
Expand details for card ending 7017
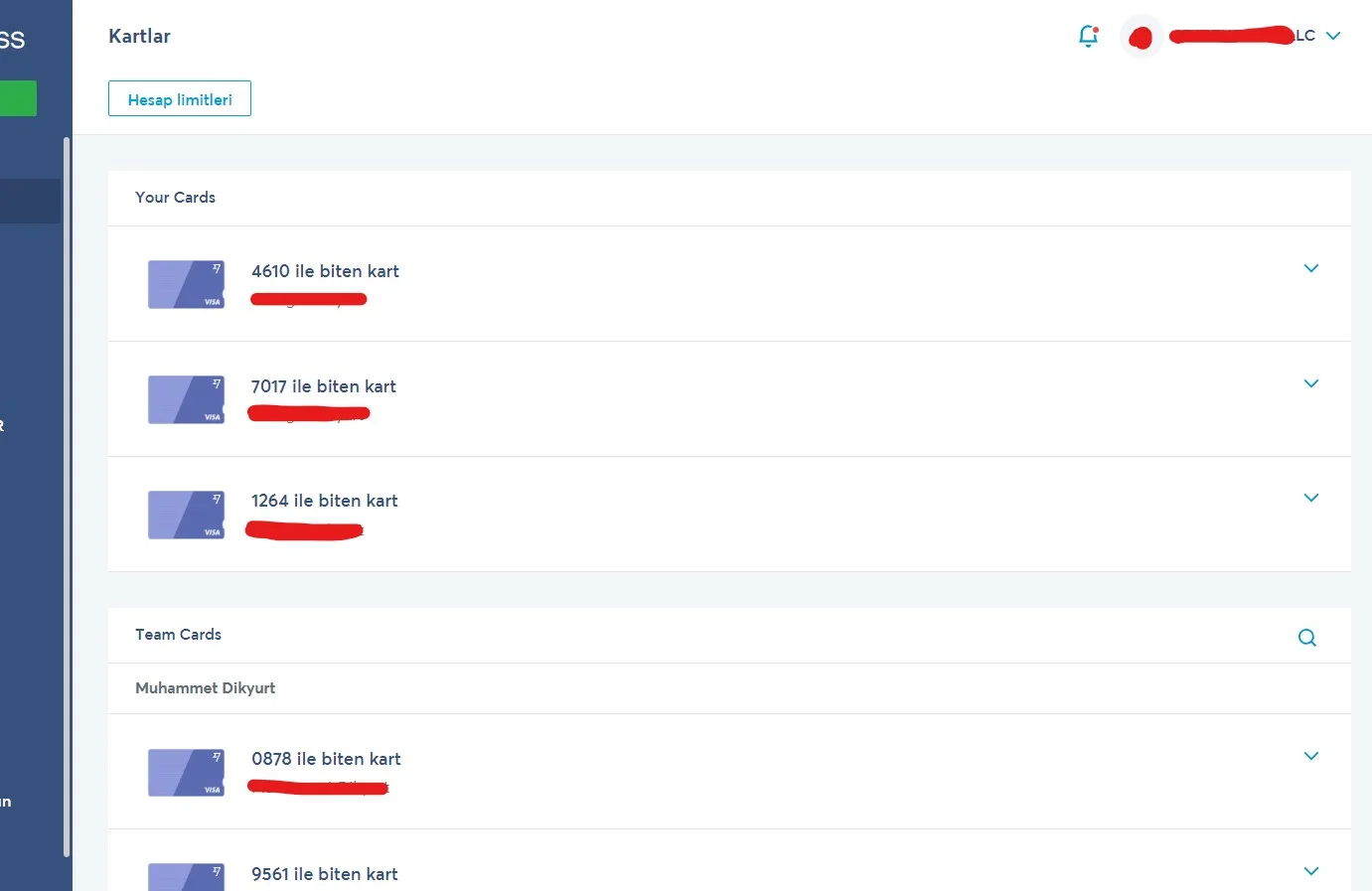point(1310,383)
